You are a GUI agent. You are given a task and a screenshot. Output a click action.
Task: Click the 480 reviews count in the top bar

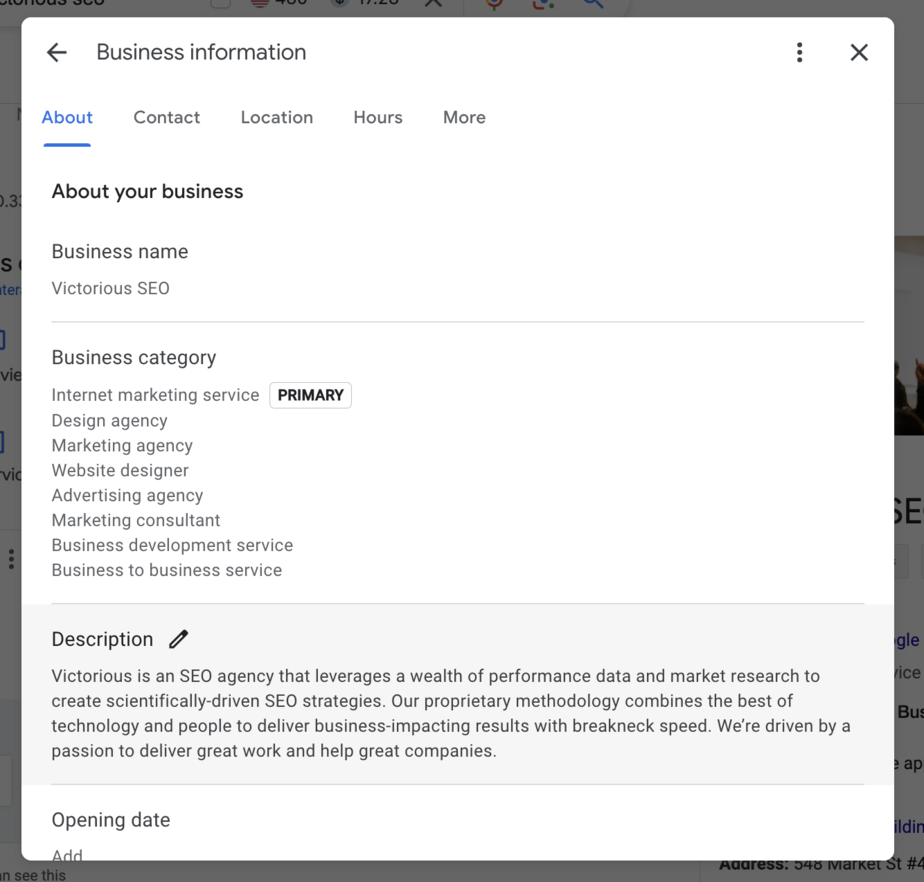pos(290,4)
